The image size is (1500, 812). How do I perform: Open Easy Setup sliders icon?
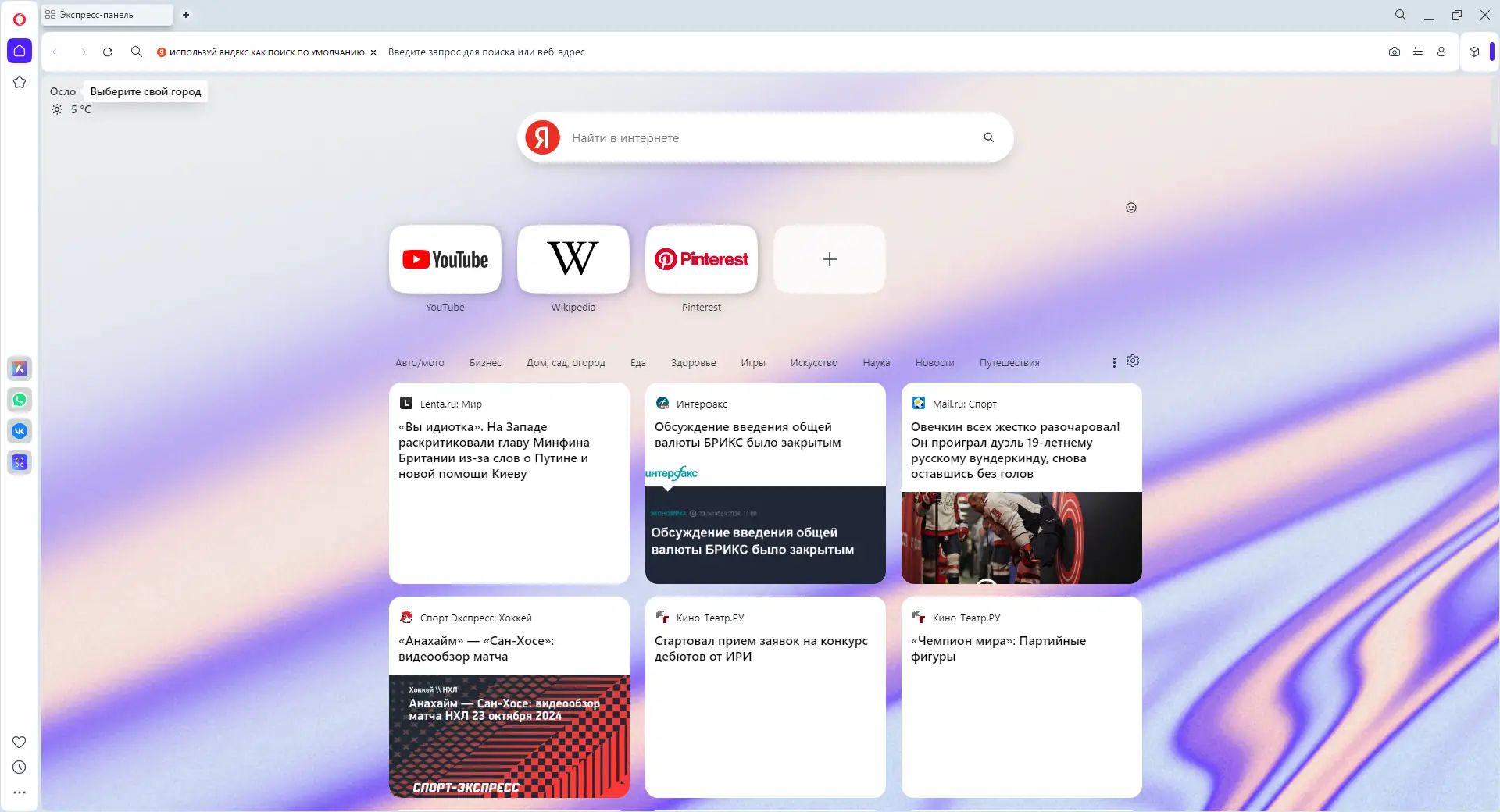pyautogui.click(x=1418, y=52)
